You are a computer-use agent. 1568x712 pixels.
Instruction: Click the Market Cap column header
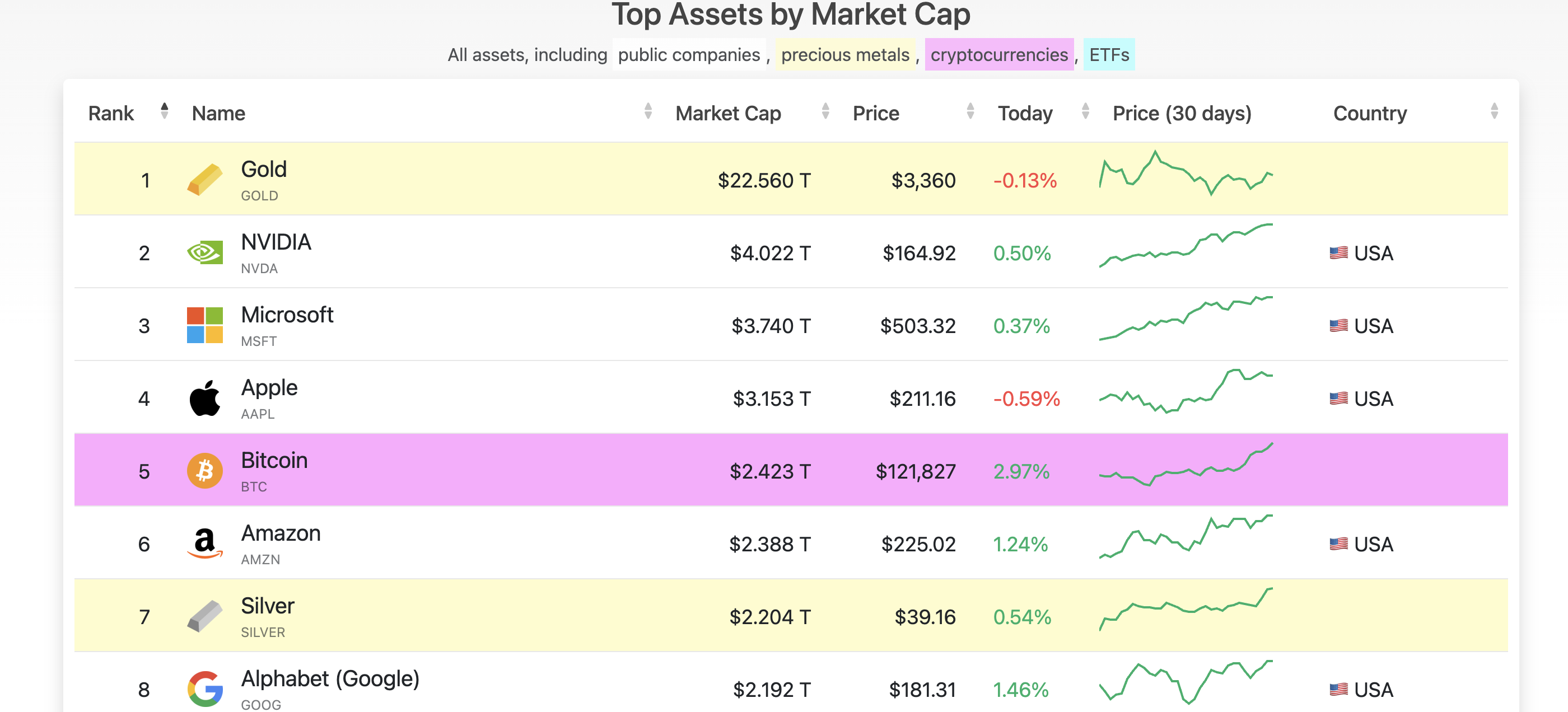click(x=728, y=113)
